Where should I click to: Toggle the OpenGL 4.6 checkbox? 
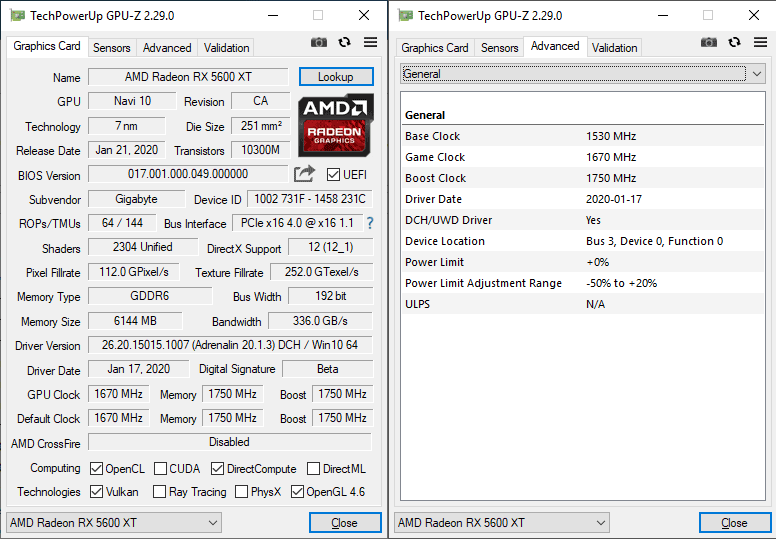tap(297, 491)
